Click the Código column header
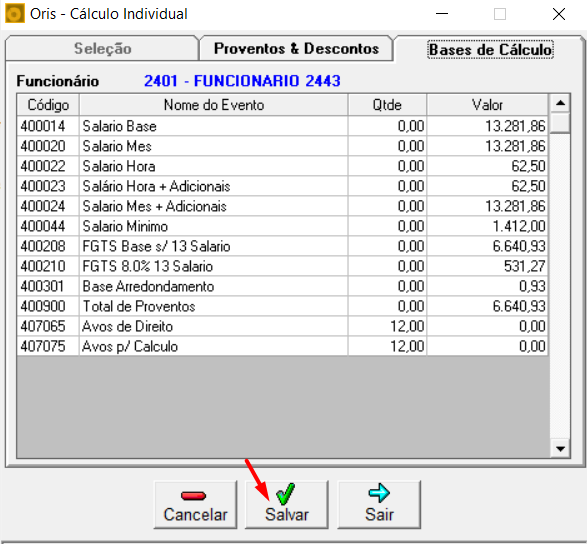The height and width of the screenshot is (544, 587). pyautogui.click(x=48, y=105)
